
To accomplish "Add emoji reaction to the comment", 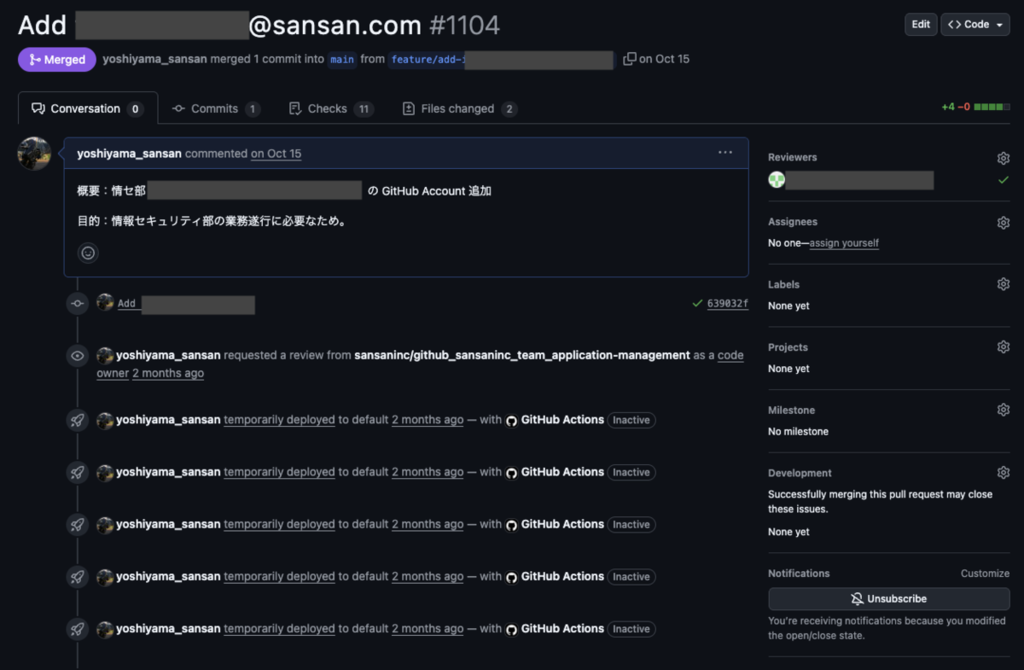I will pos(88,253).
